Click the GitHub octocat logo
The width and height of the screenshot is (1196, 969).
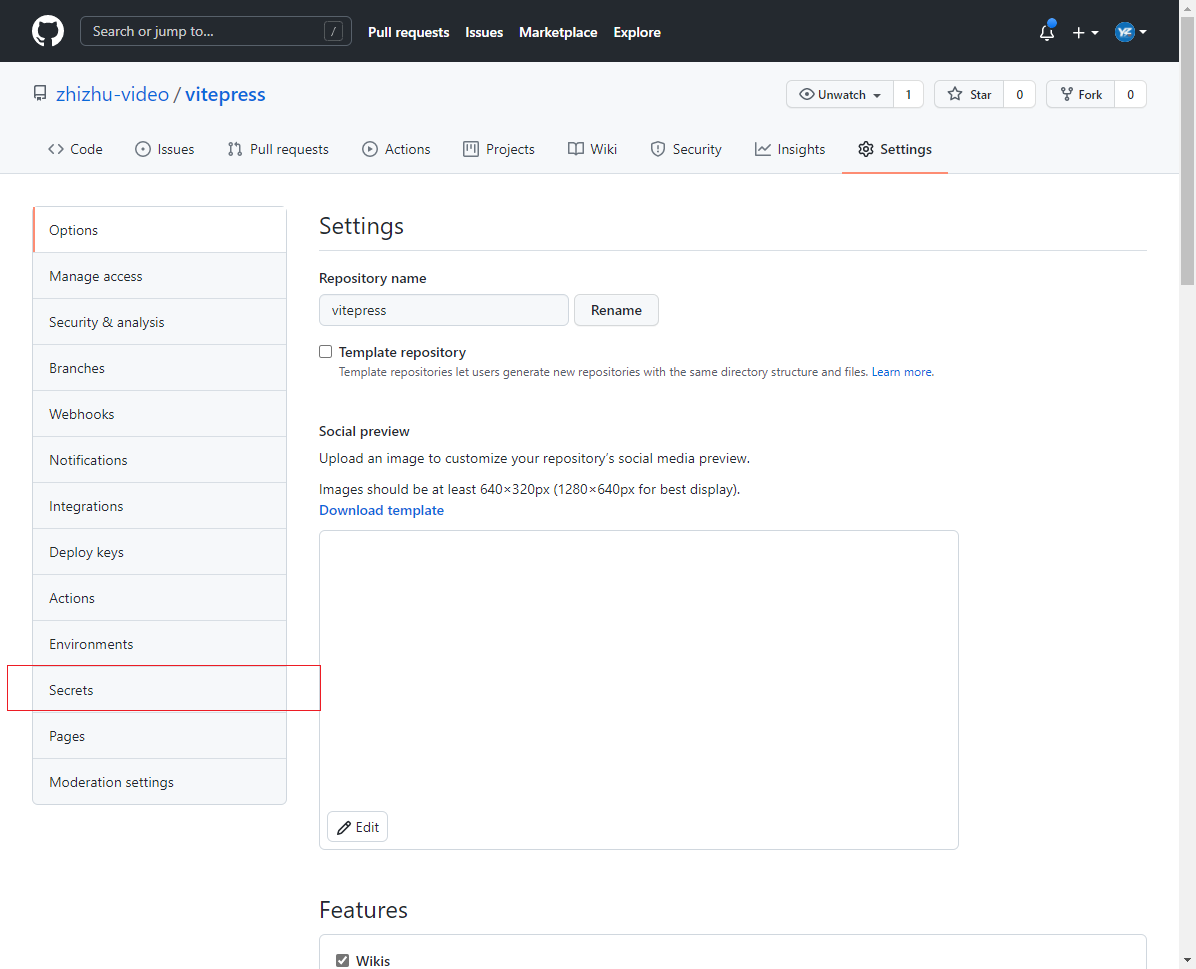(x=47, y=31)
